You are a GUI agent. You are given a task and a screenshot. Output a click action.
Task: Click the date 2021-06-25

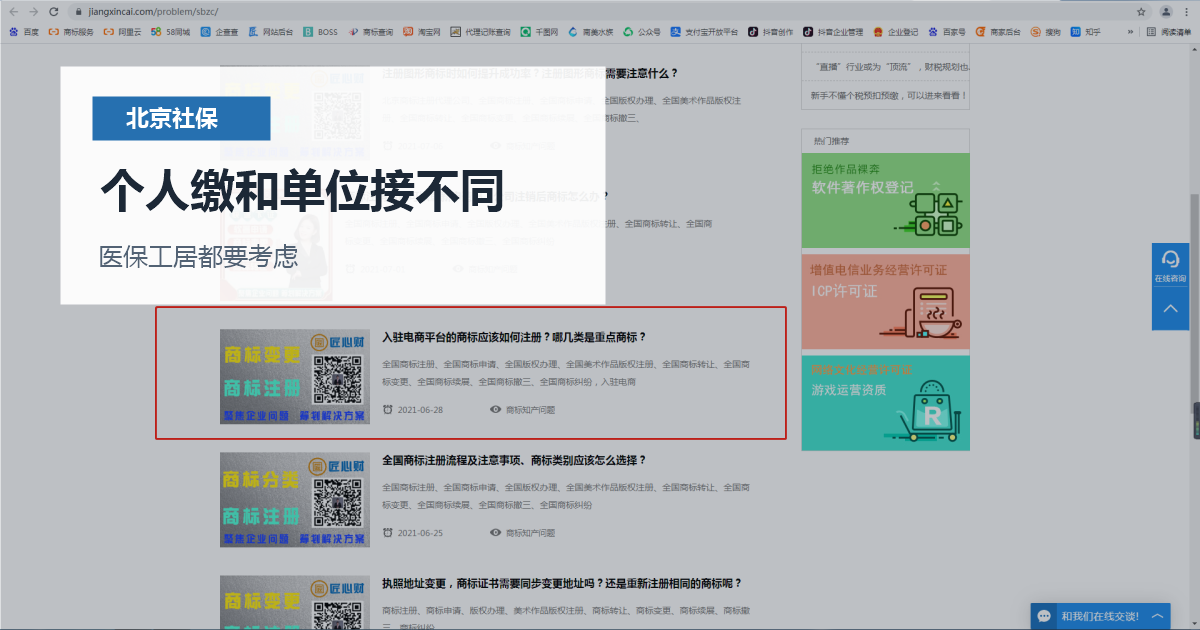tap(420, 533)
